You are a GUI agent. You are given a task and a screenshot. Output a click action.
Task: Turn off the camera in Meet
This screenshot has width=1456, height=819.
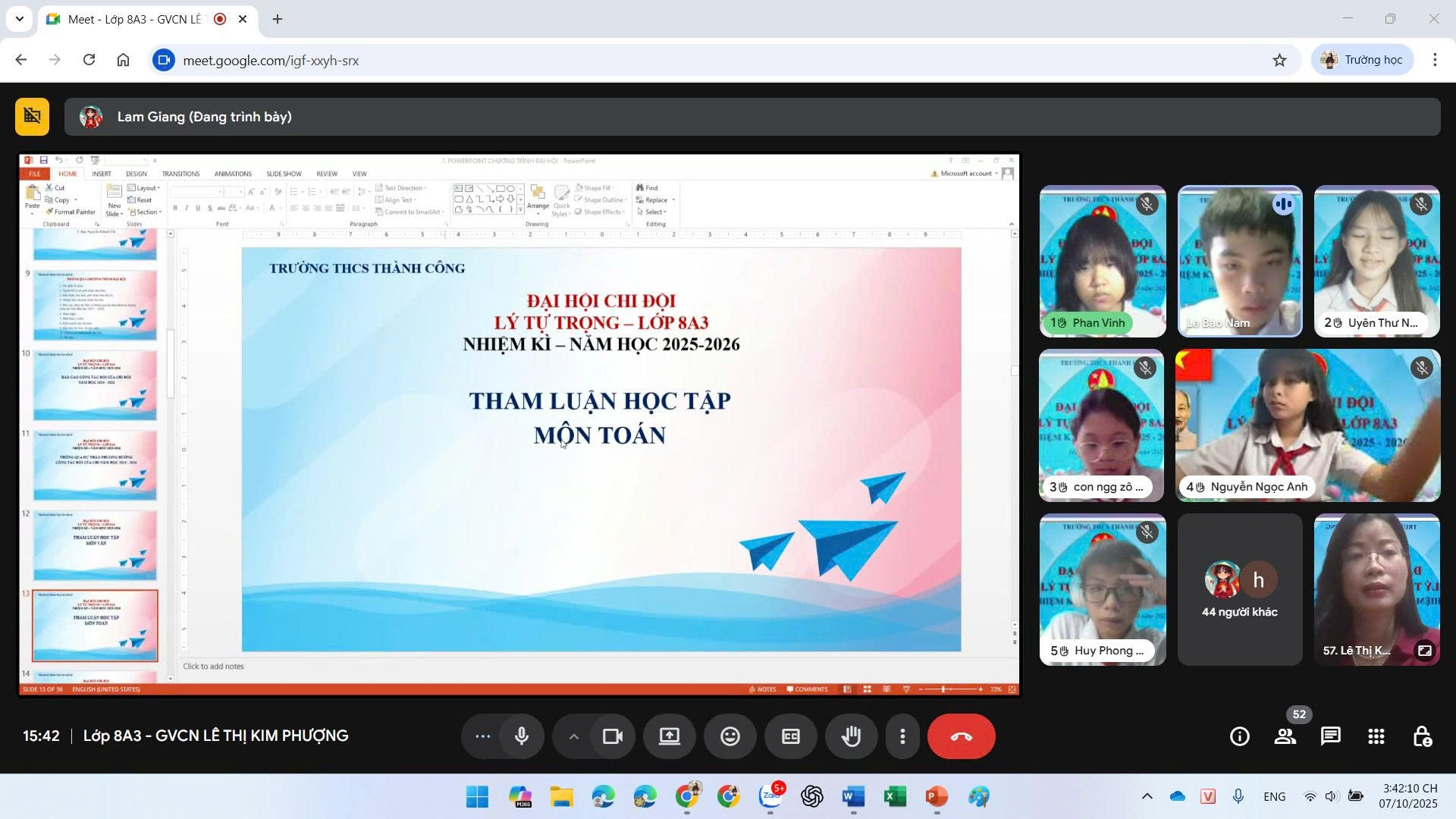(612, 736)
